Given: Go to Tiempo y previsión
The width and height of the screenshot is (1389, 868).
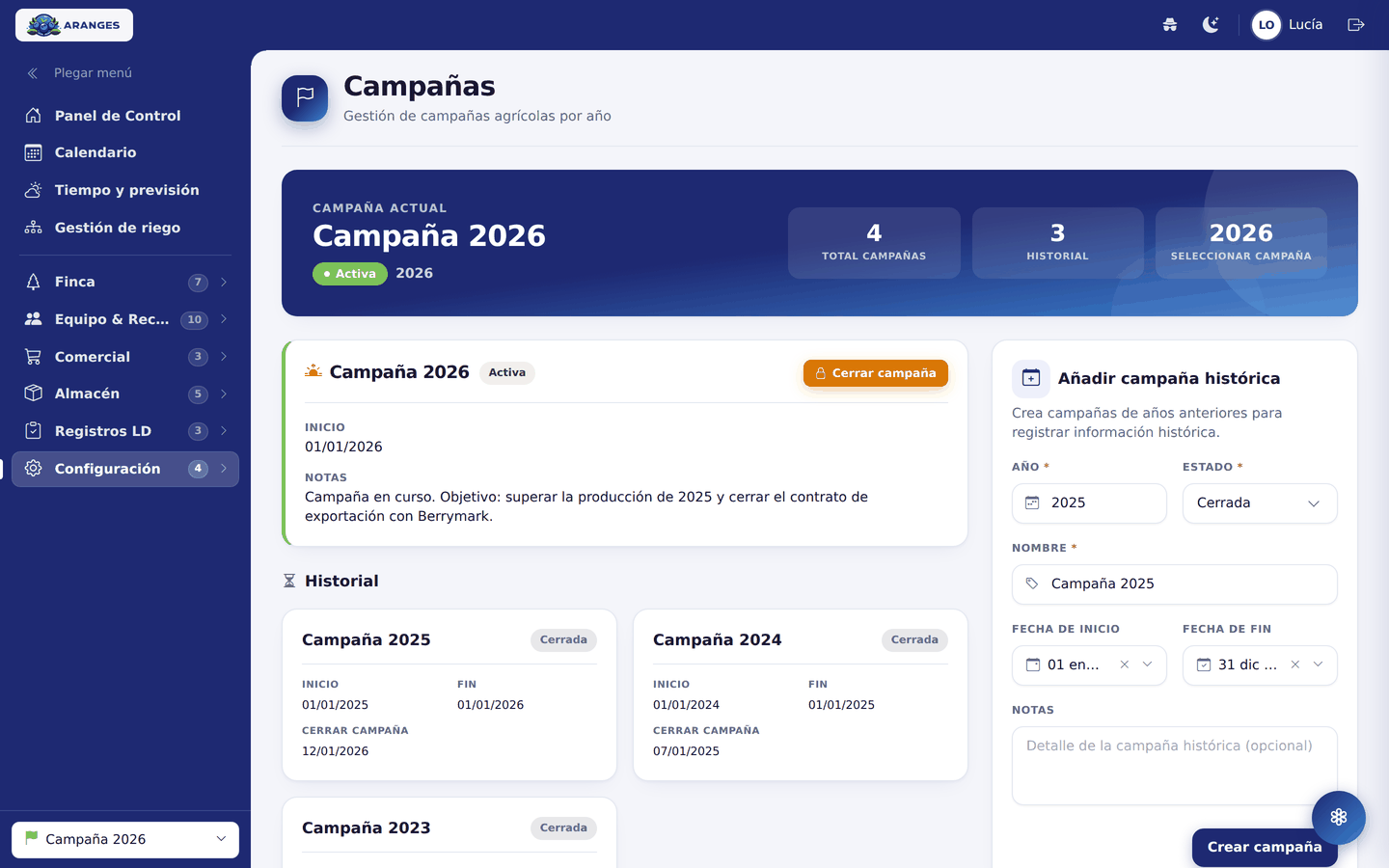Looking at the screenshot, I should [x=125, y=190].
